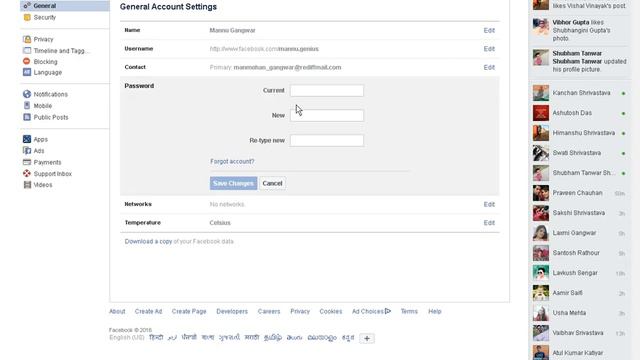Open Notifications settings
Screen dimensions: 640x360
pos(51,94)
